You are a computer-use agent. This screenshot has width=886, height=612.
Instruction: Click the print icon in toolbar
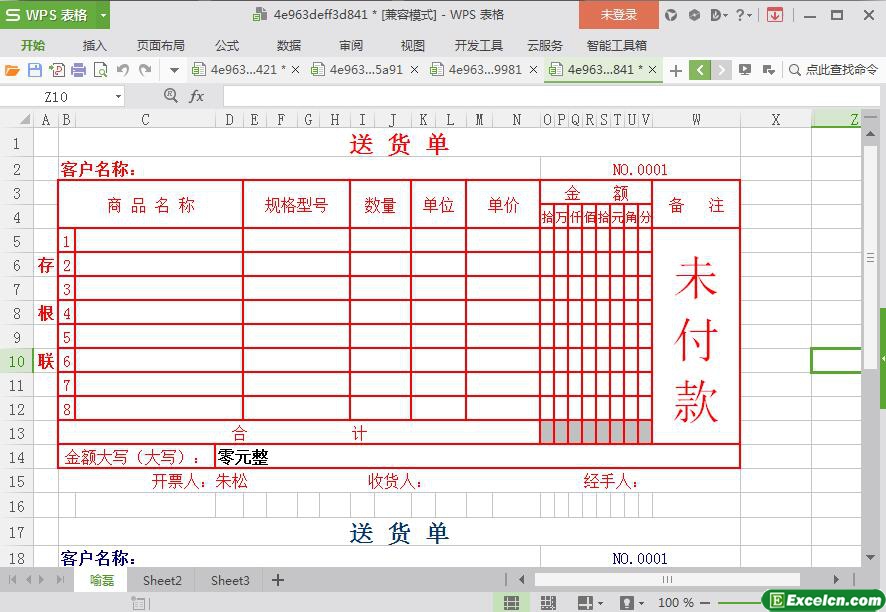(79, 70)
